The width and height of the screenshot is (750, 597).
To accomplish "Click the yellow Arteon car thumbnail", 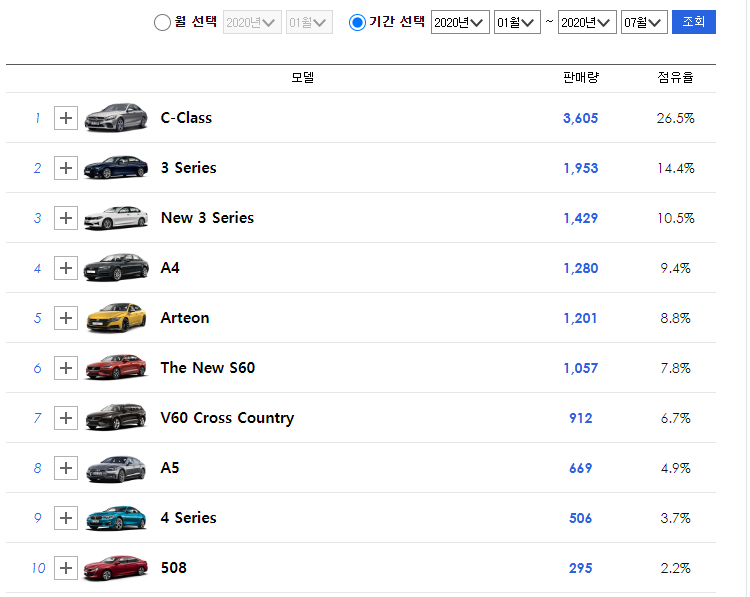I will [116, 317].
